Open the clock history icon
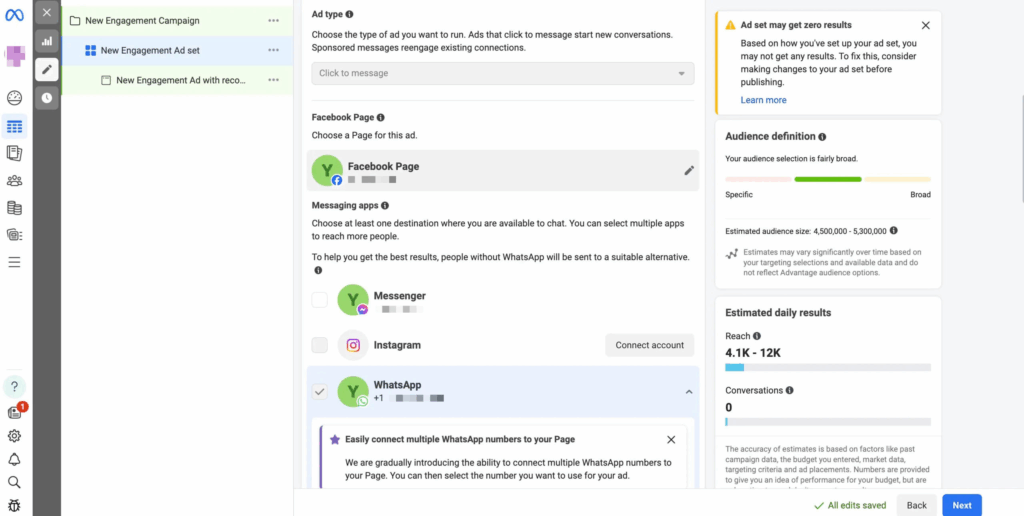Image resolution: width=1024 pixels, height=516 pixels. point(46,97)
